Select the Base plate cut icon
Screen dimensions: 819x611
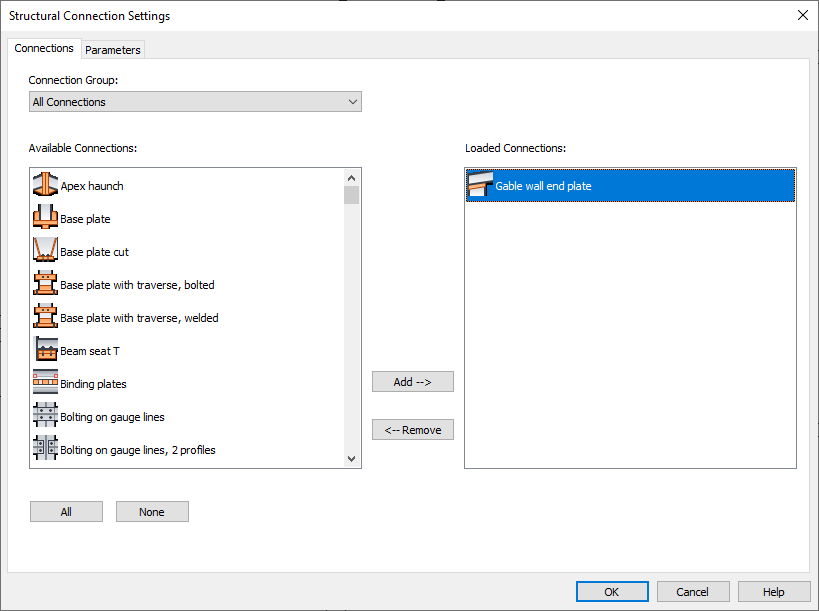(x=44, y=250)
